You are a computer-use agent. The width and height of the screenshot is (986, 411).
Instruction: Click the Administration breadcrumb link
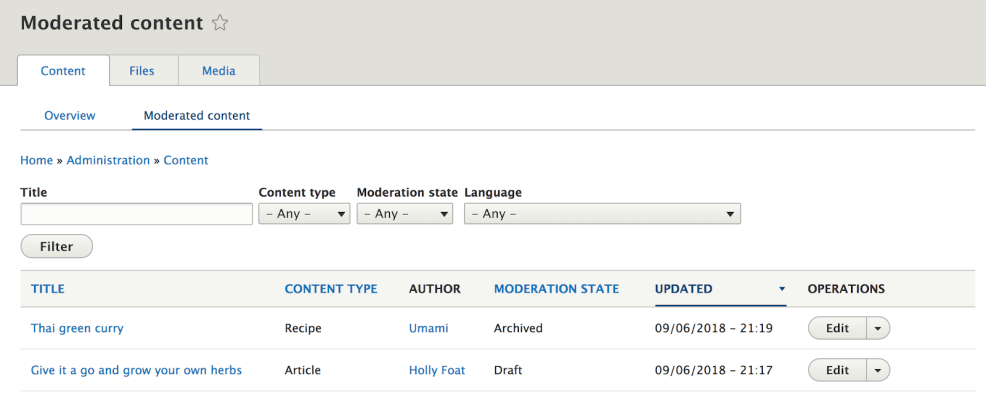click(x=108, y=160)
